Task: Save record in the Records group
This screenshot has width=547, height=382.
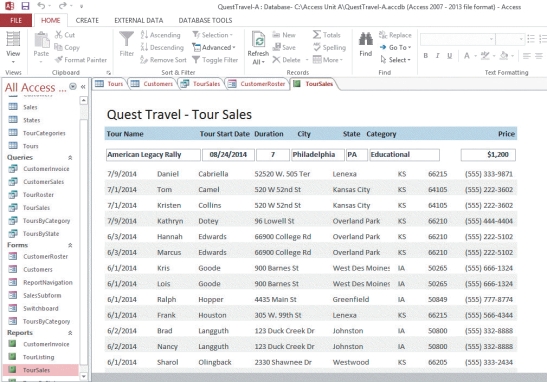Action: pos(284,47)
